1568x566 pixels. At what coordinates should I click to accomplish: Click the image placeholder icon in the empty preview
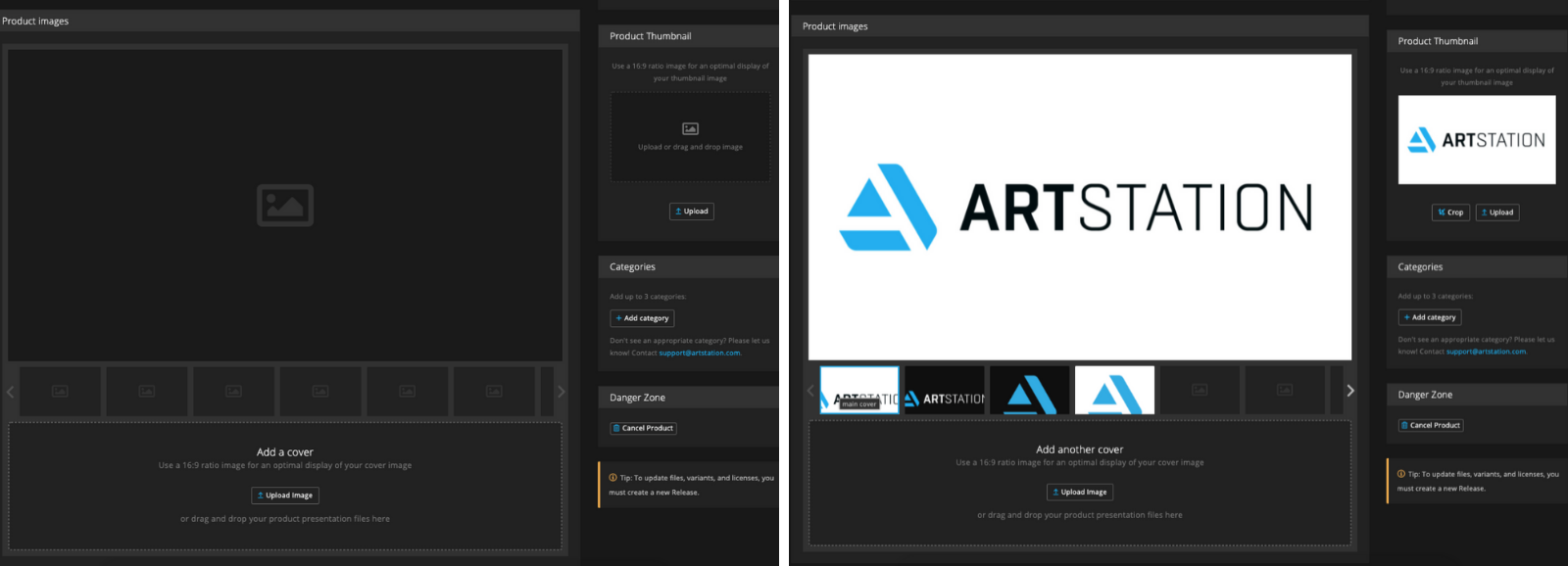point(285,205)
